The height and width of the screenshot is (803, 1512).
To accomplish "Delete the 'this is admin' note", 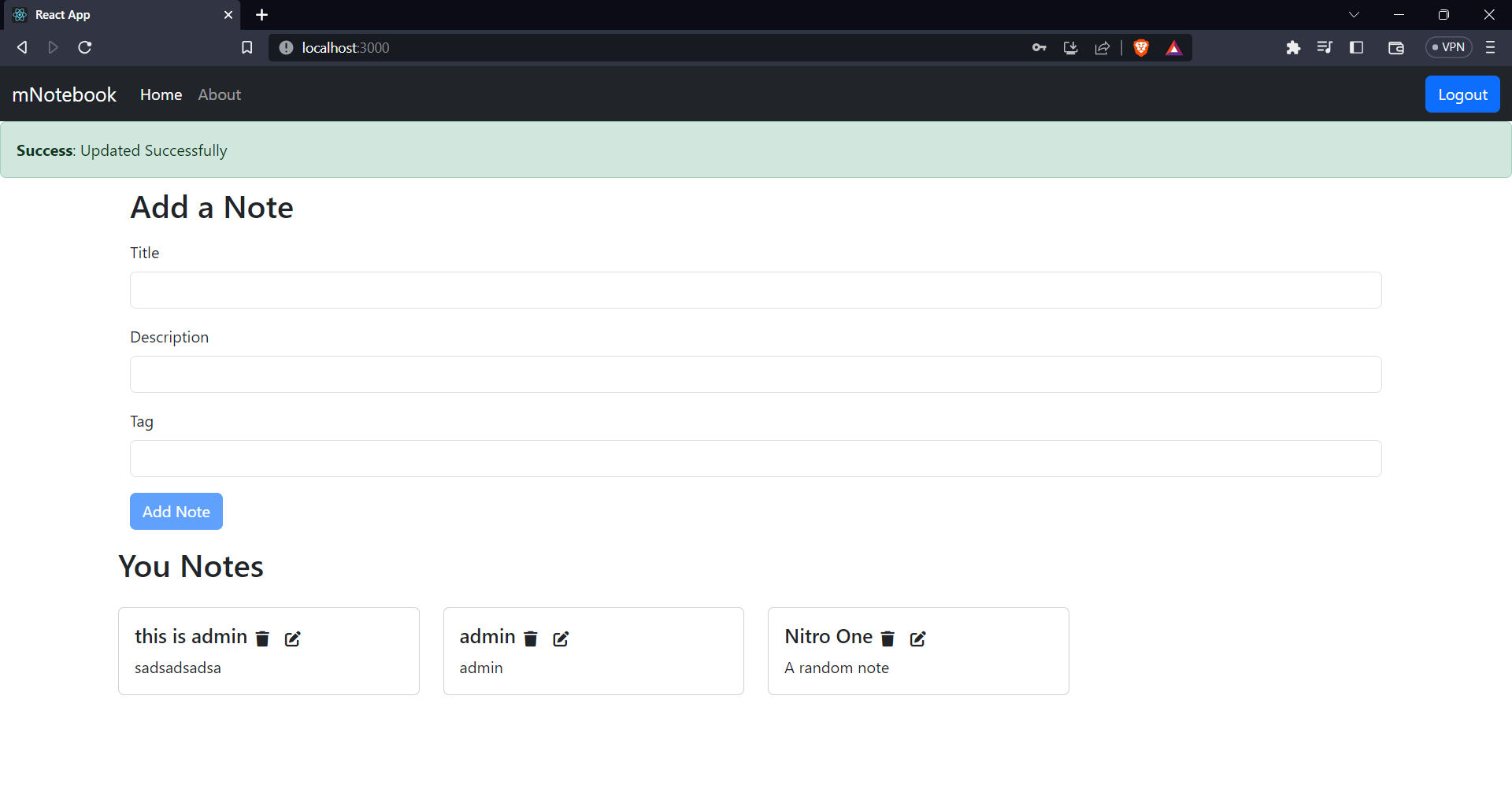I will [x=261, y=638].
